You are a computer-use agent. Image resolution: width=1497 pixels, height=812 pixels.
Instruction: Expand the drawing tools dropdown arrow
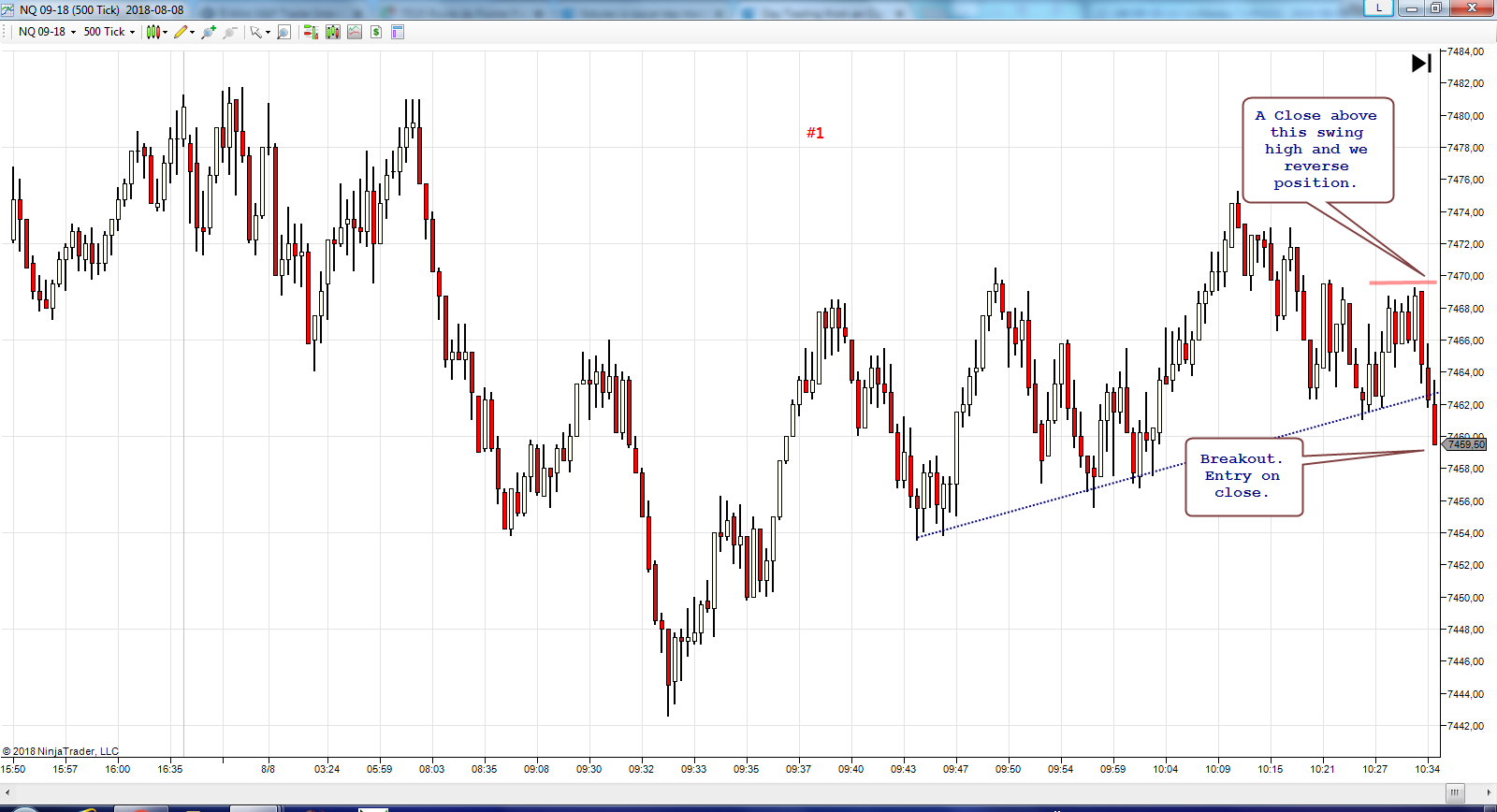193,32
